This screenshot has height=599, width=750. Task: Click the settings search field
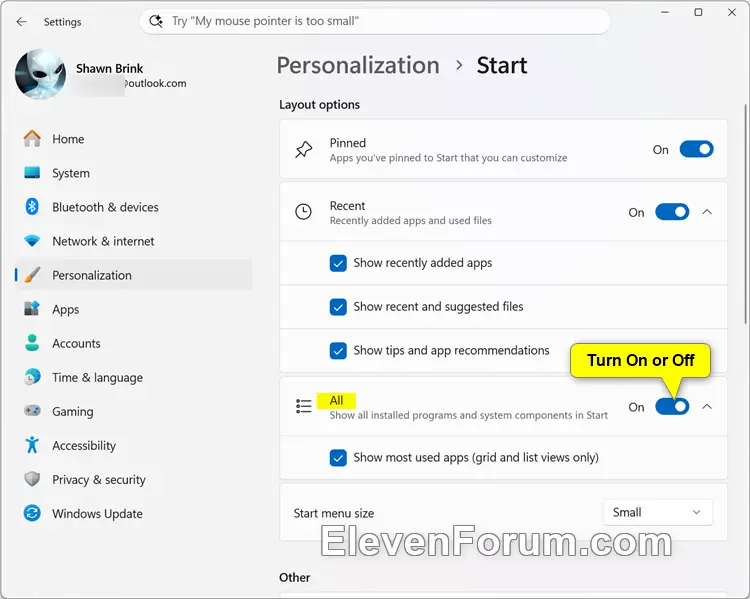(375, 21)
